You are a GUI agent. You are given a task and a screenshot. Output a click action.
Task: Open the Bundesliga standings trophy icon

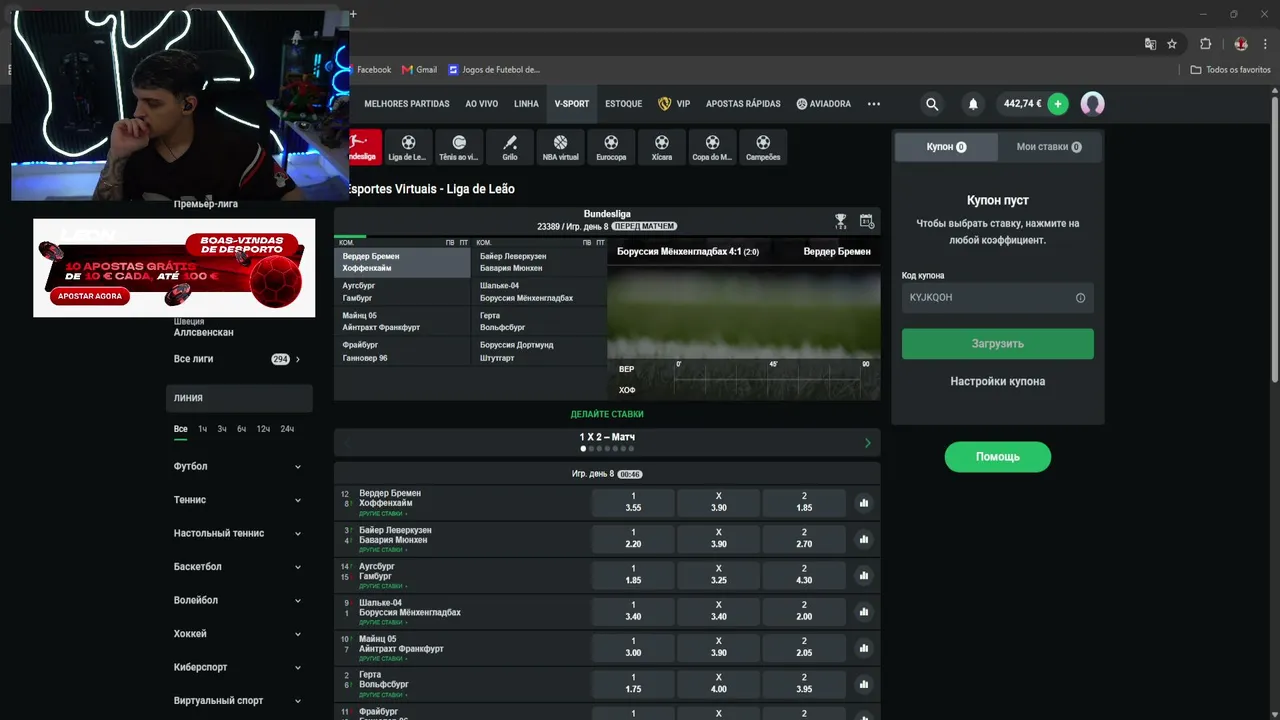pos(841,221)
